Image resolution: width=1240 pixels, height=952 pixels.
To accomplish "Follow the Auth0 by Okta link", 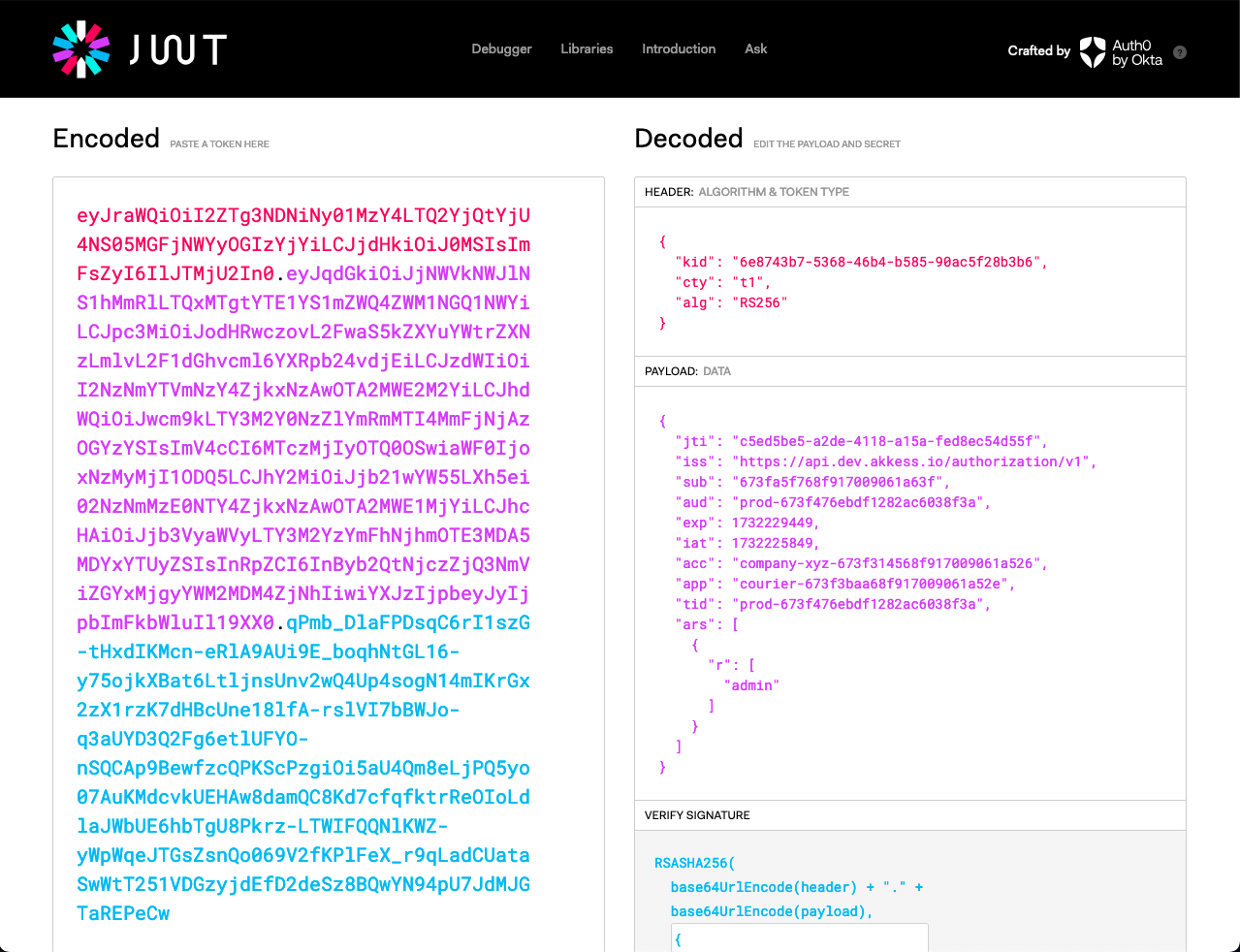I will pos(1136,52).
